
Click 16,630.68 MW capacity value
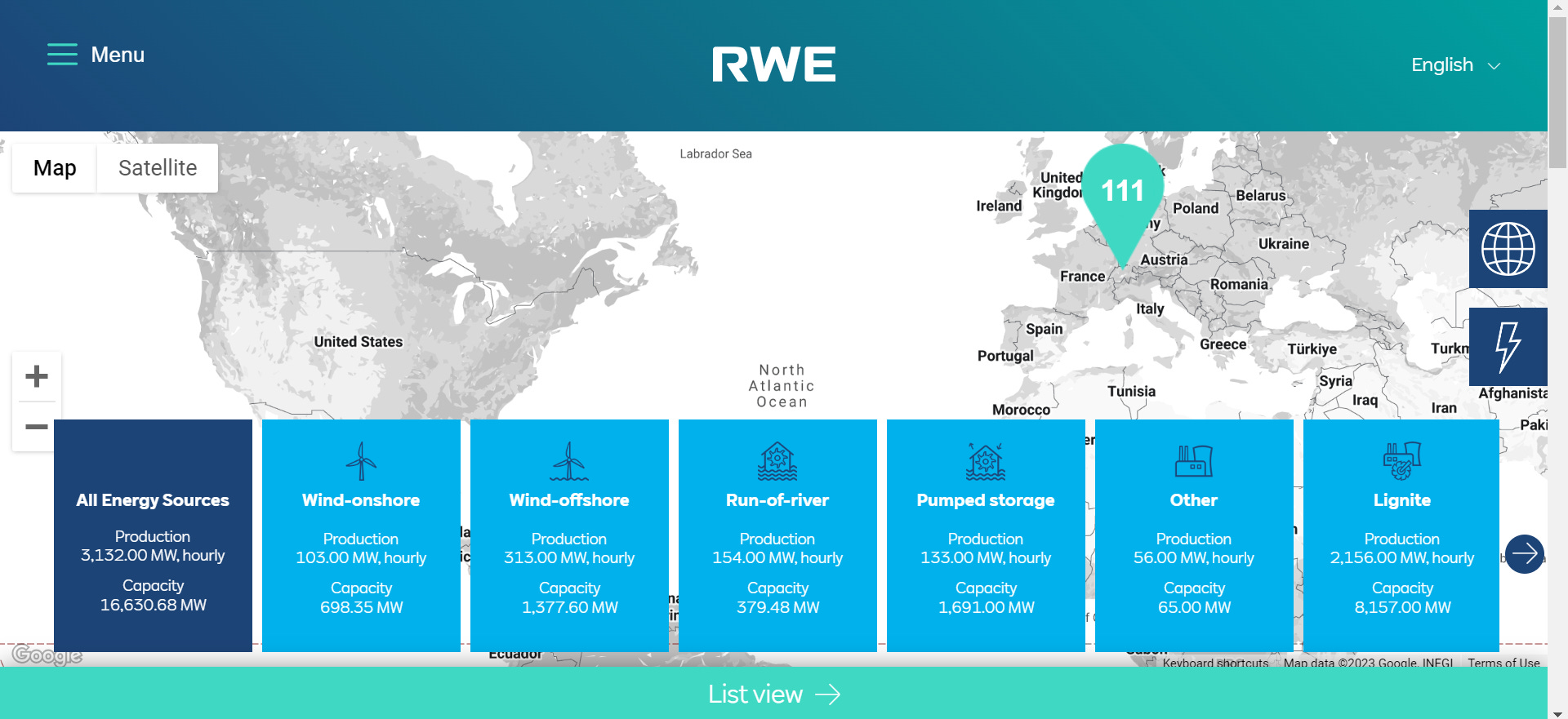154,606
